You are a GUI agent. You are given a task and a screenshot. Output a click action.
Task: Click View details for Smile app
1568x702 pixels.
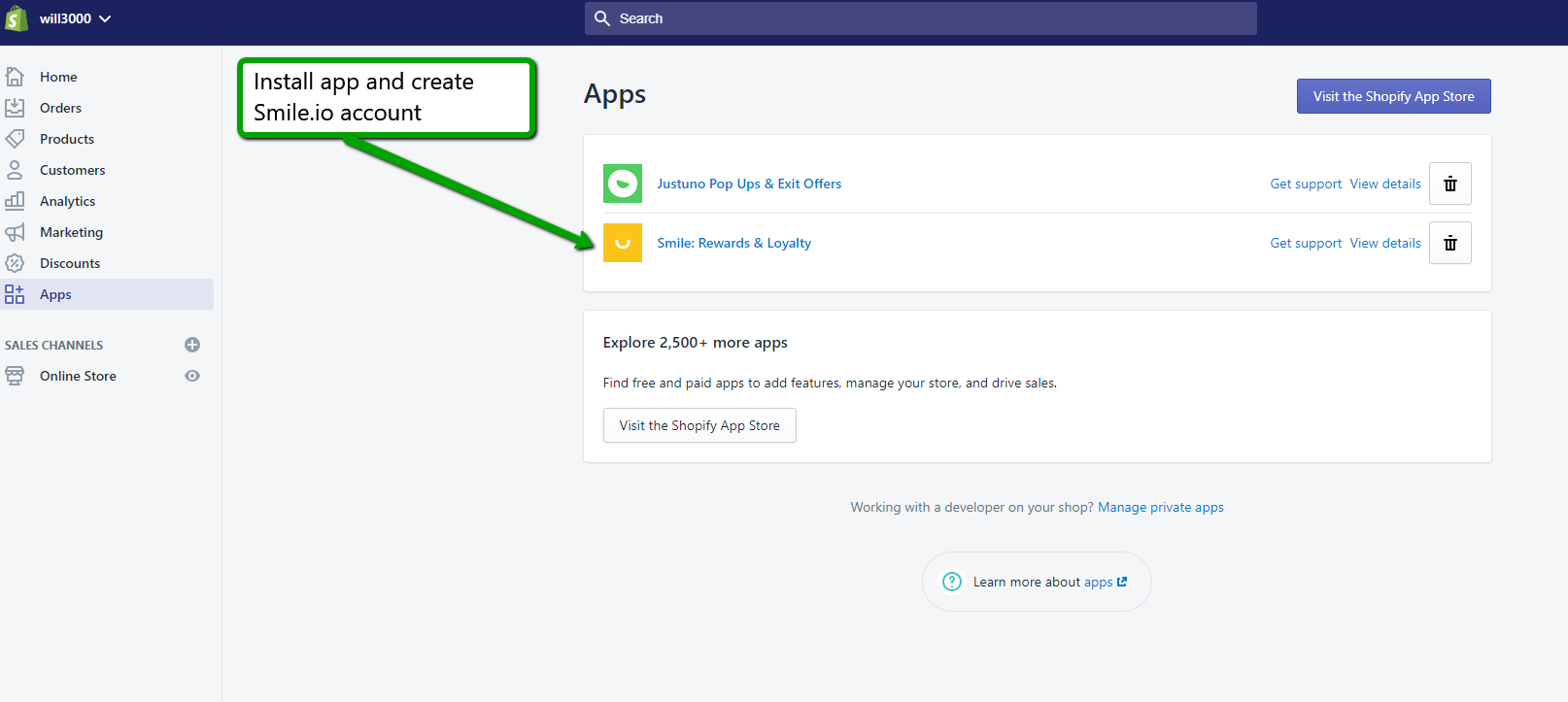coord(1384,243)
